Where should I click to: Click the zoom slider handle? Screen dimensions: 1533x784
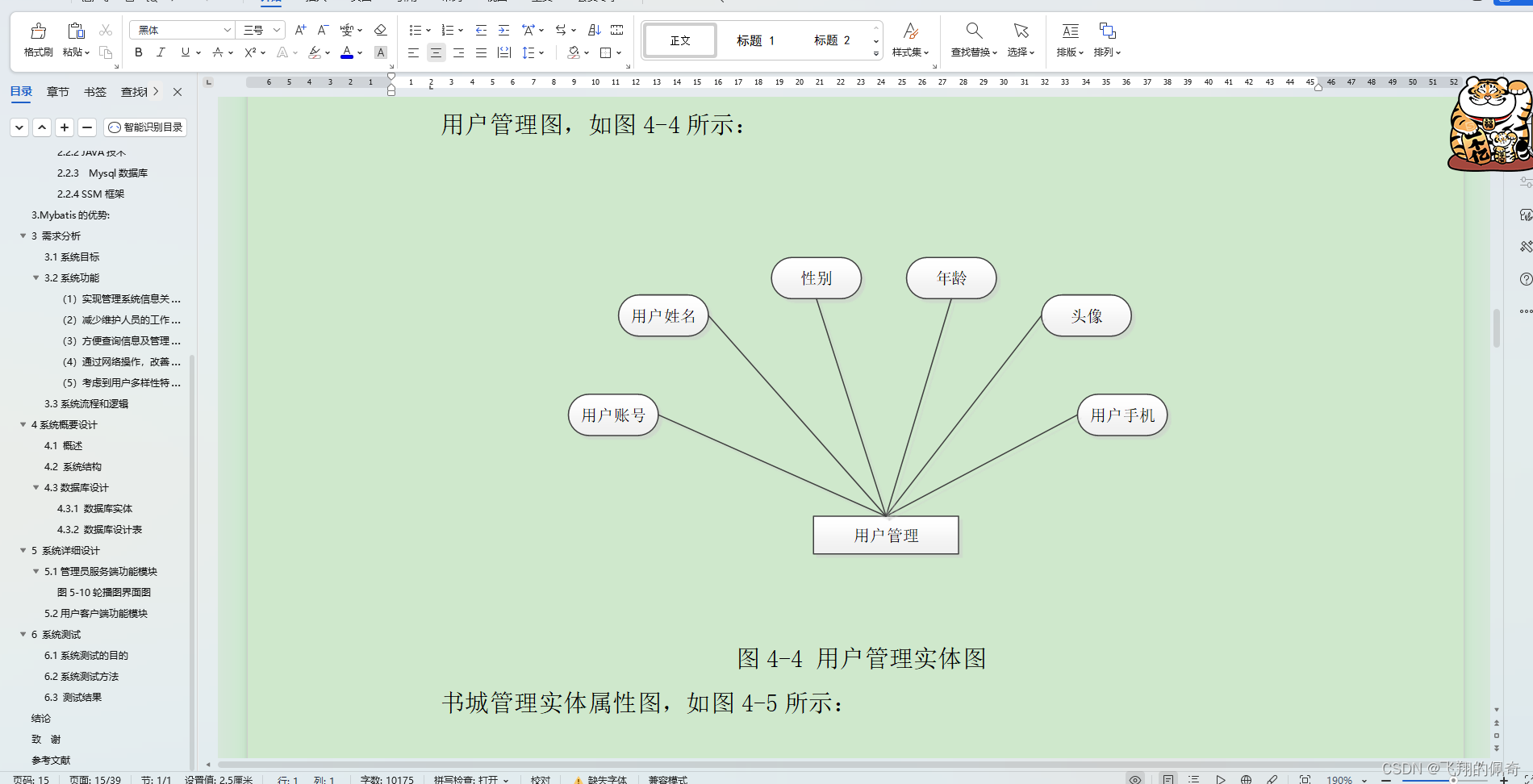(x=1453, y=780)
